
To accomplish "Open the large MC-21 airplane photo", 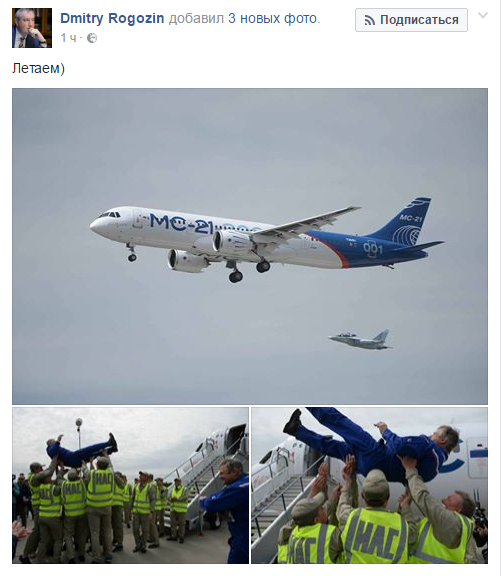I will coord(250,246).
